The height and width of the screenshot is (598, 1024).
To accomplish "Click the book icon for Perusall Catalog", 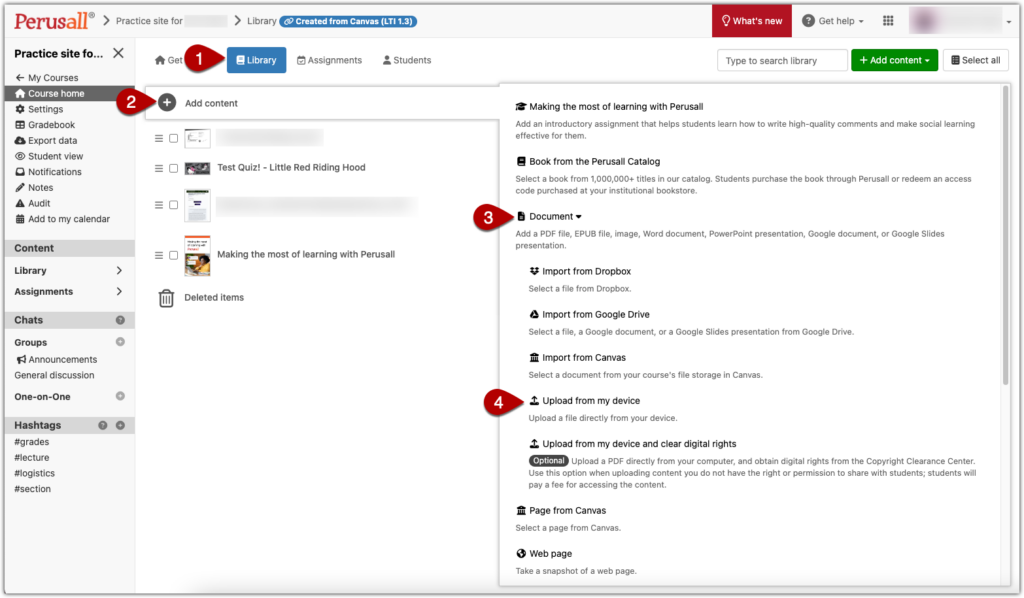I will point(521,161).
